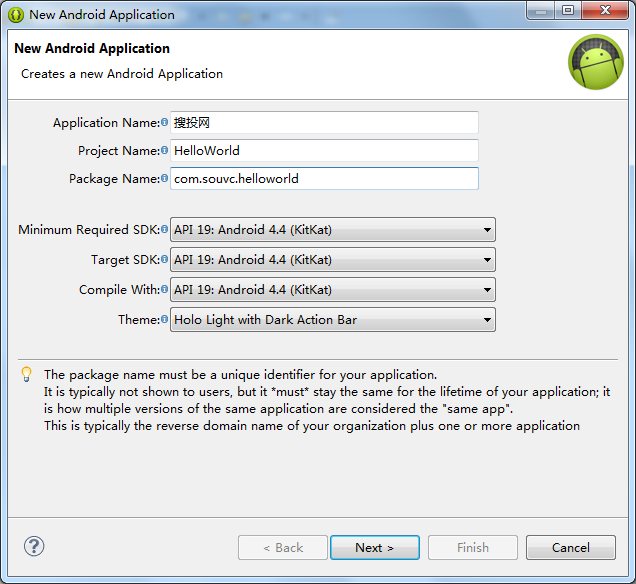The height and width of the screenshot is (584, 636).
Task: Click the info icon beside Target SDK
Action: (x=164, y=259)
